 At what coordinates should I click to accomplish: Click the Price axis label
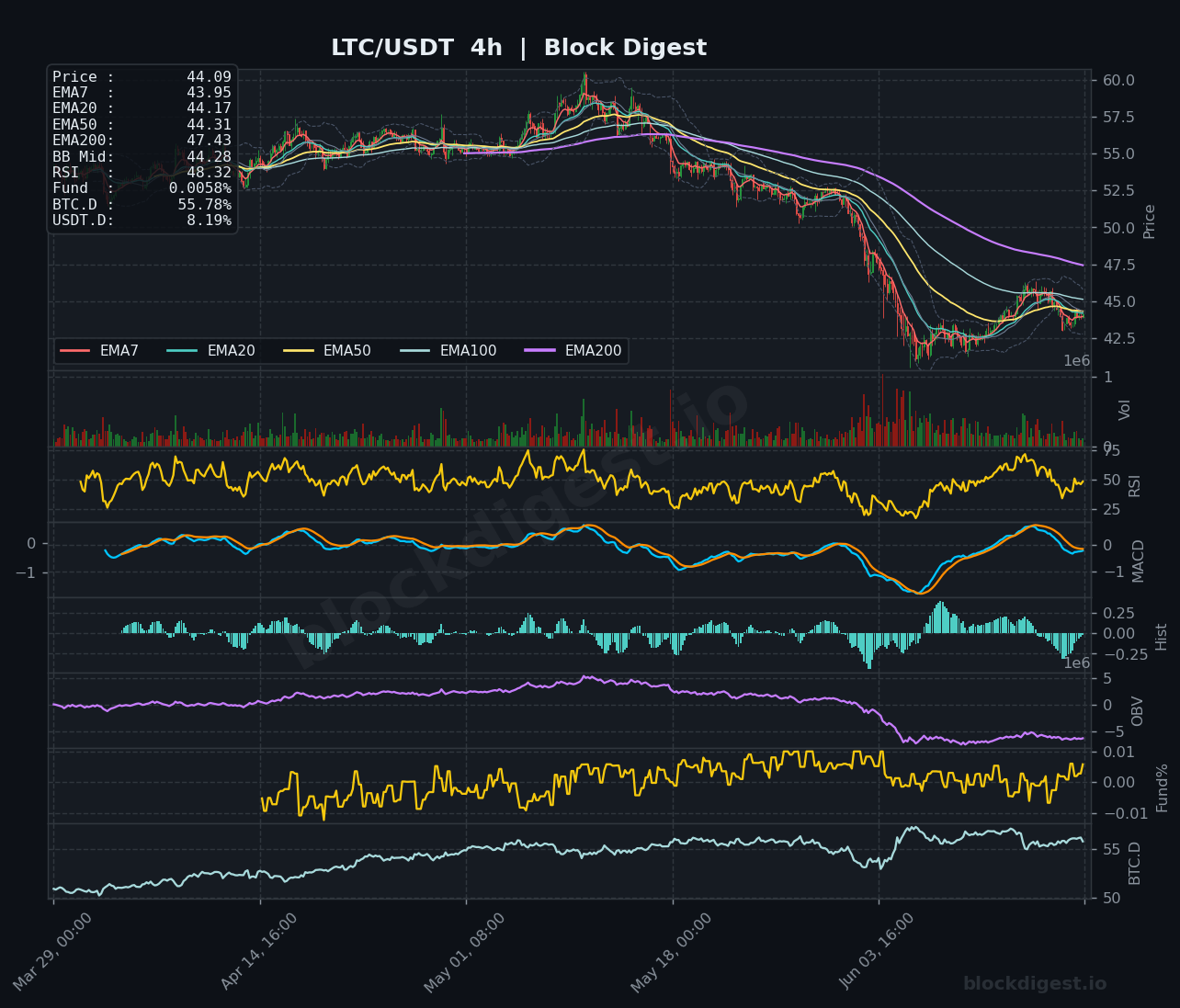(x=1150, y=221)
